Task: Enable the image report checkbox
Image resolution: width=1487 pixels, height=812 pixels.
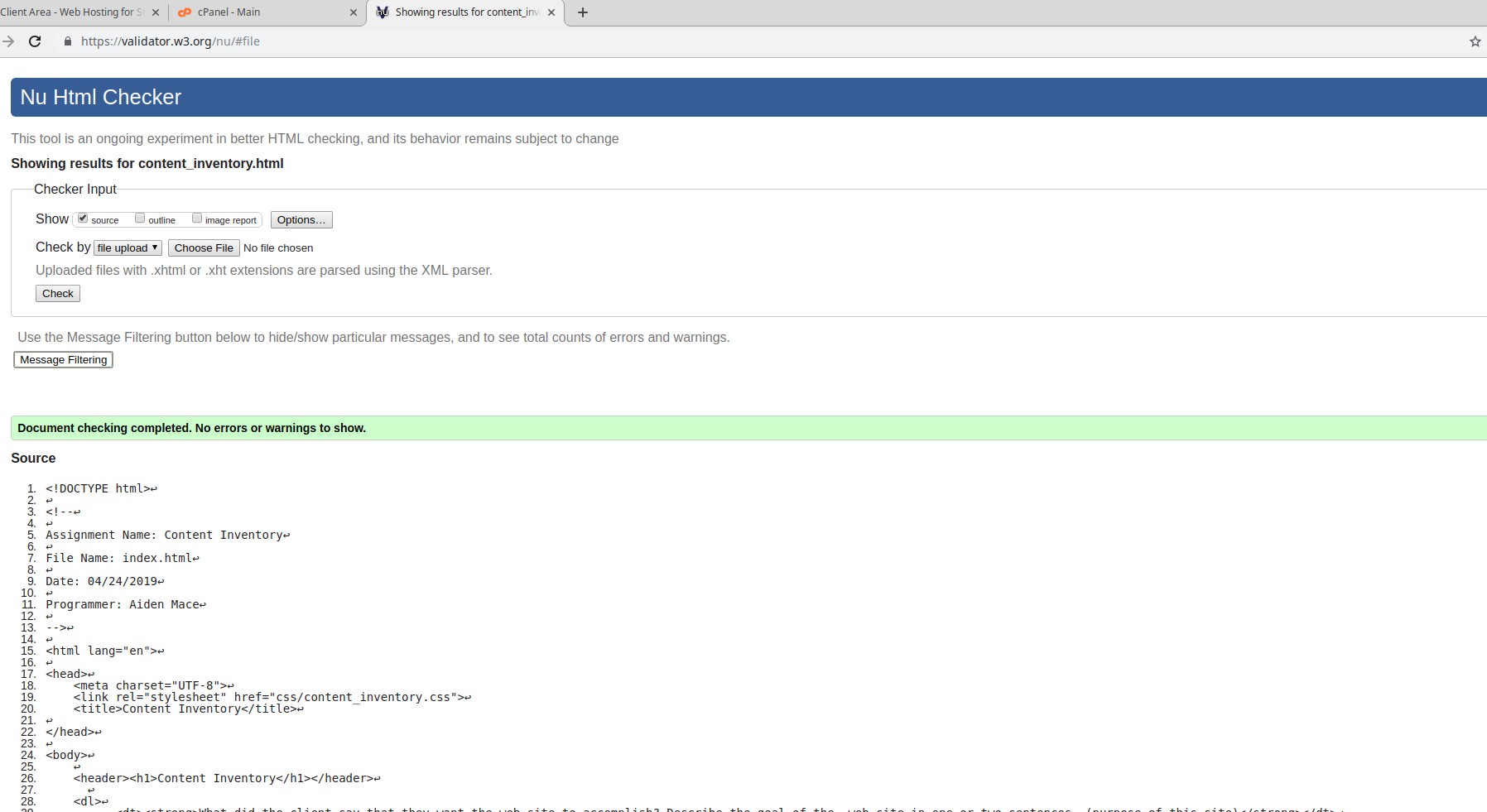Action: [197, 219]
